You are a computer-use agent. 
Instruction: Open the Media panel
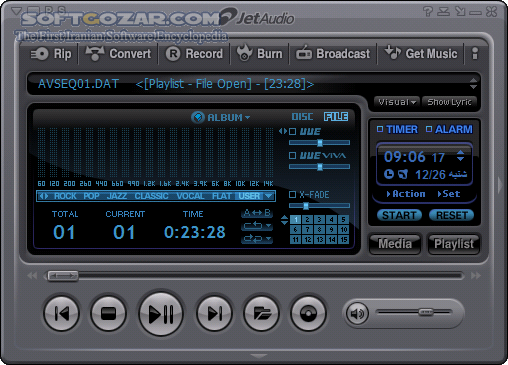click(395, 244)
